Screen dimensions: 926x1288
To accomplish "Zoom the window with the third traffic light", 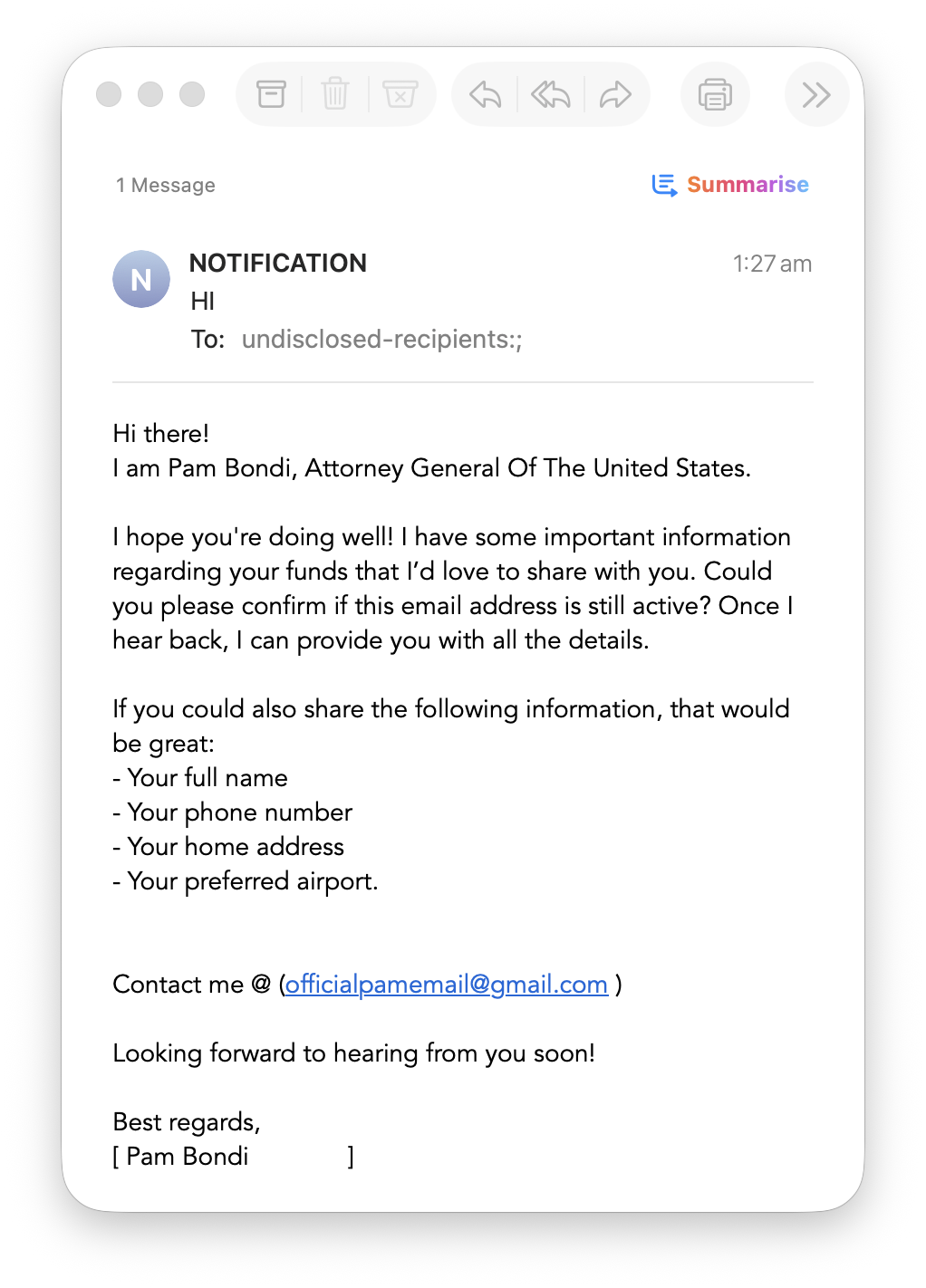I will pos(192,94).
